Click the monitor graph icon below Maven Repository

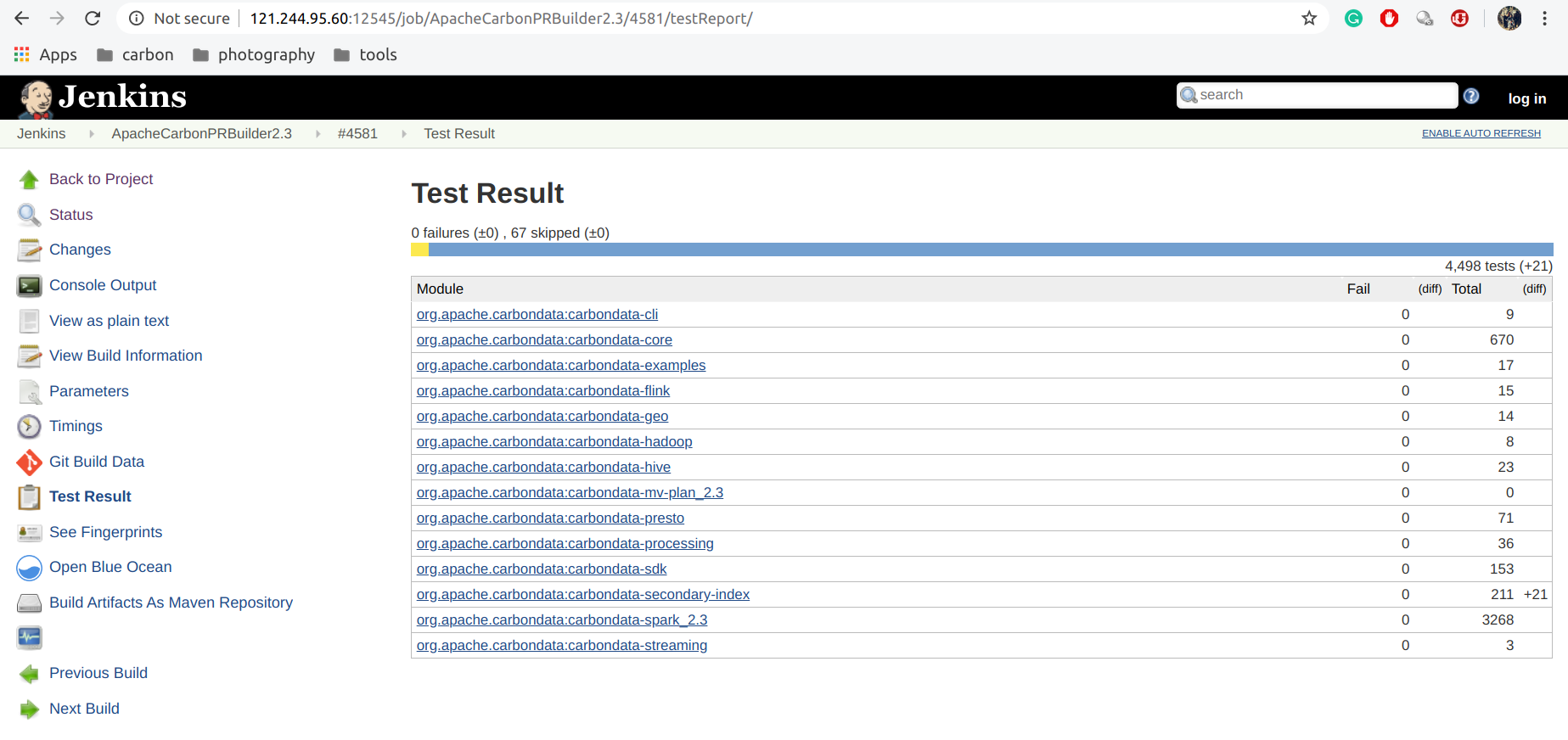point(30,638)
